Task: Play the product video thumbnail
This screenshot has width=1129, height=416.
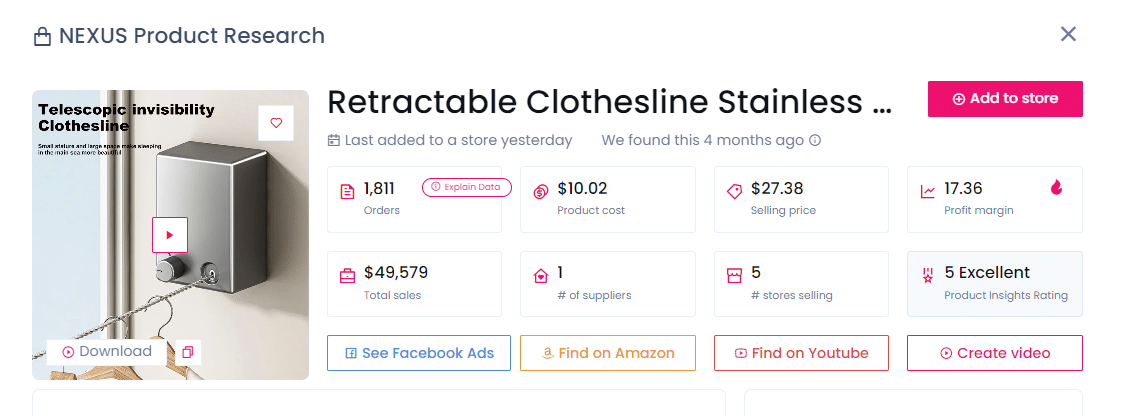Action: tap(169, 235)
